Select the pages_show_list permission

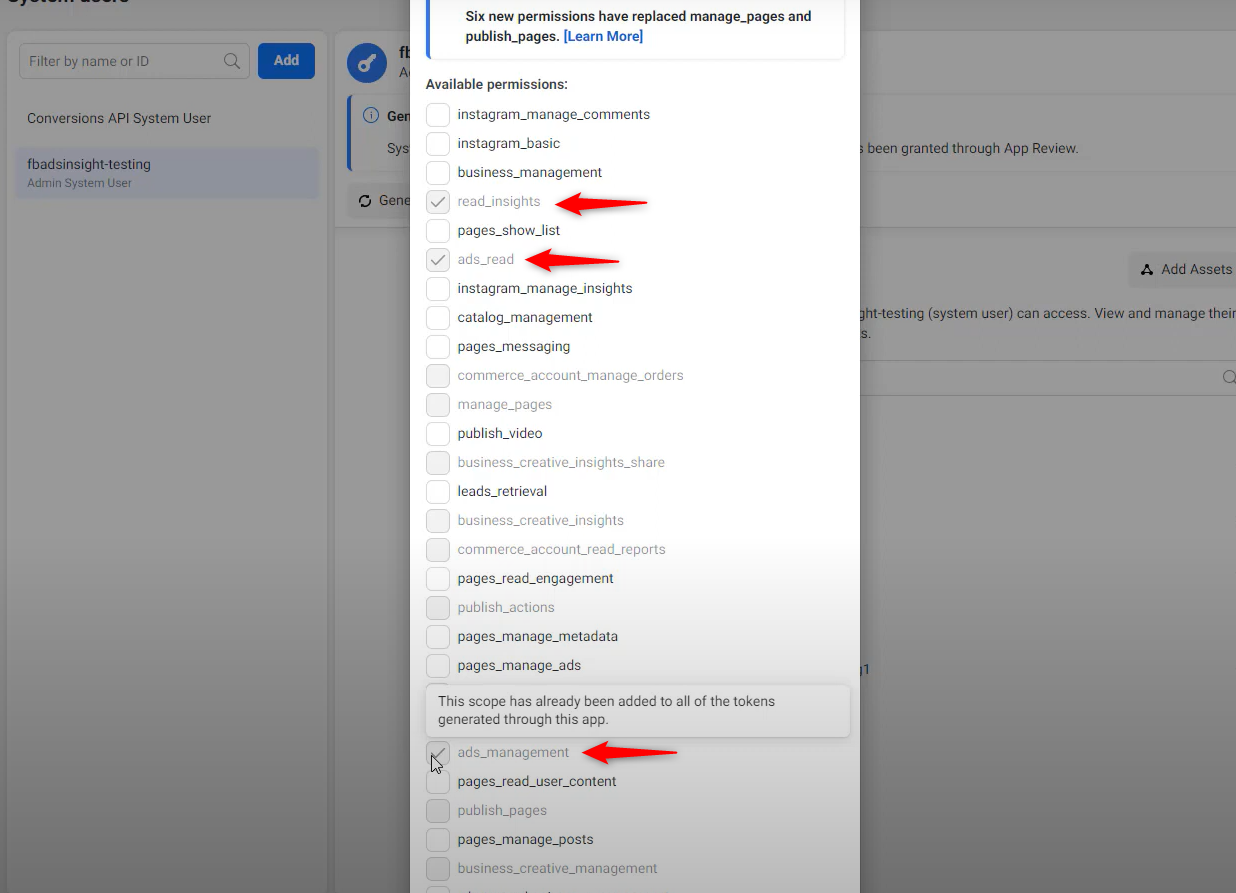438,230
